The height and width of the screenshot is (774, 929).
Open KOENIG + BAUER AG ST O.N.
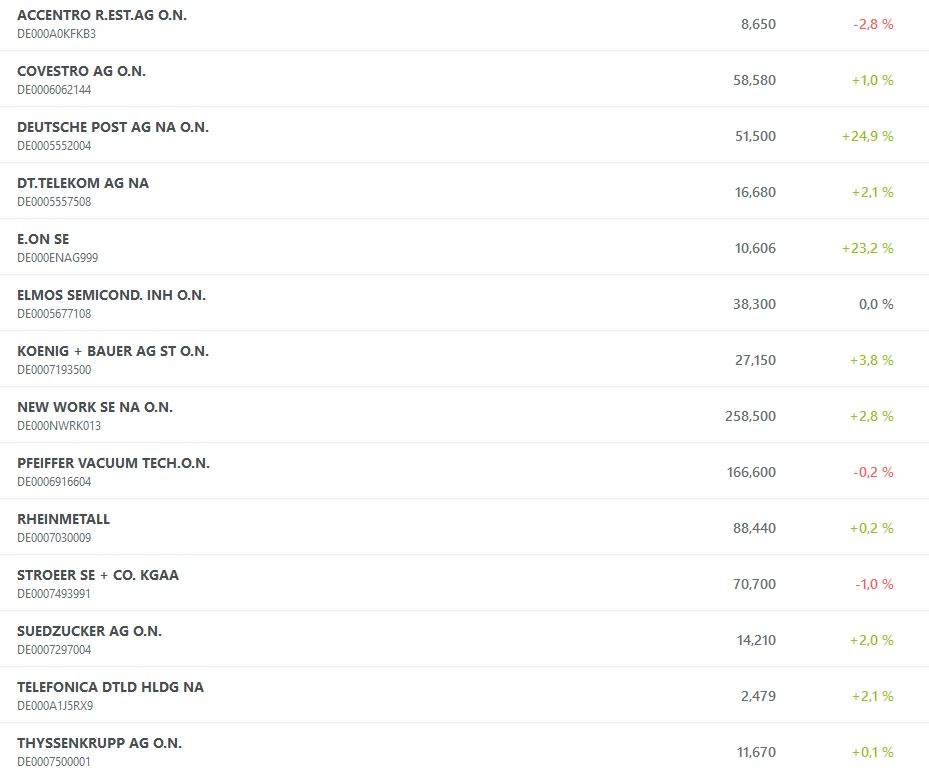point(113,352)
